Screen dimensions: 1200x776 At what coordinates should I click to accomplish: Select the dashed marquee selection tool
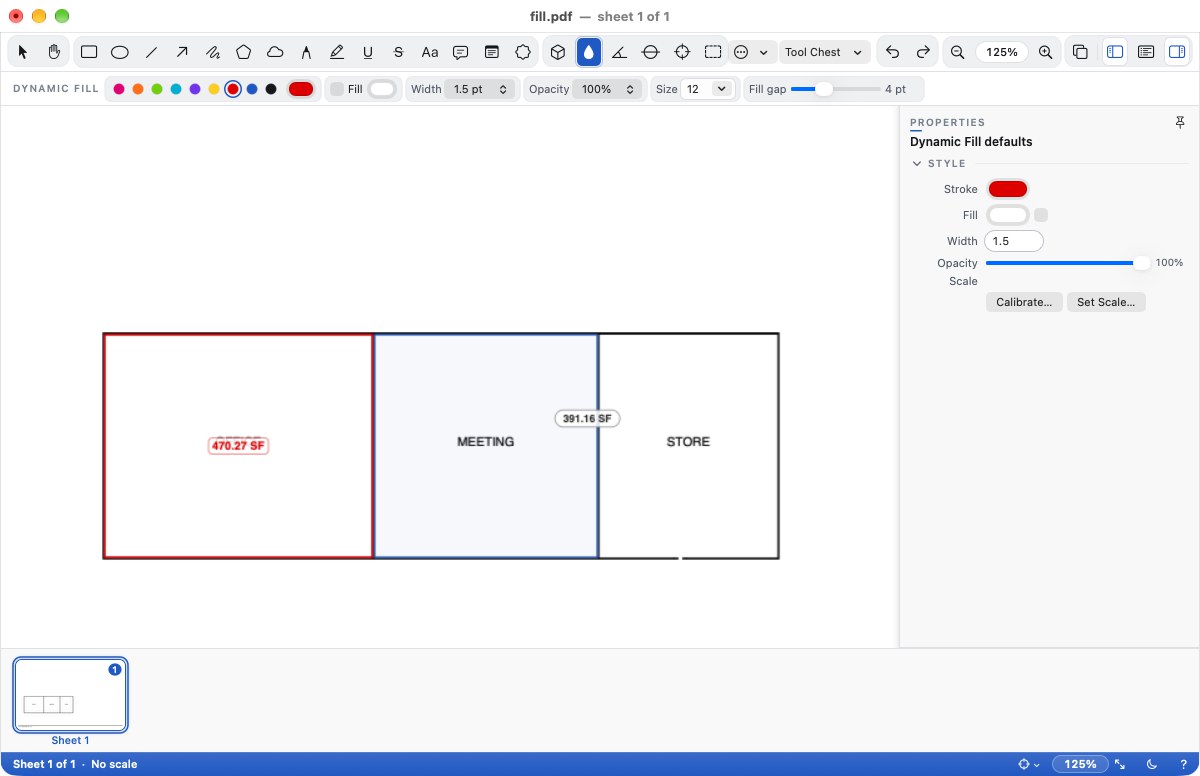coord(713,52)
